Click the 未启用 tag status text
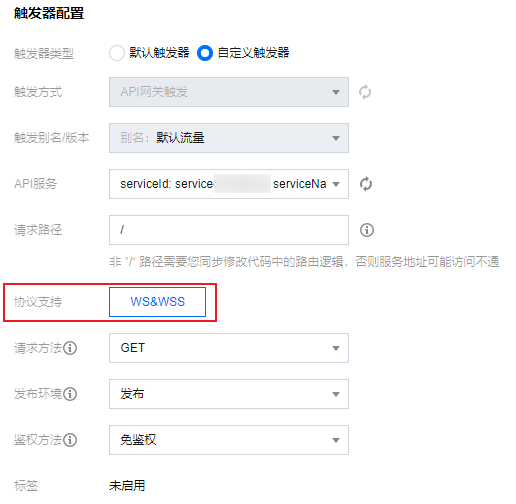Image resolution: width=516 pixels, height=504 pixels. coord(127,486)
